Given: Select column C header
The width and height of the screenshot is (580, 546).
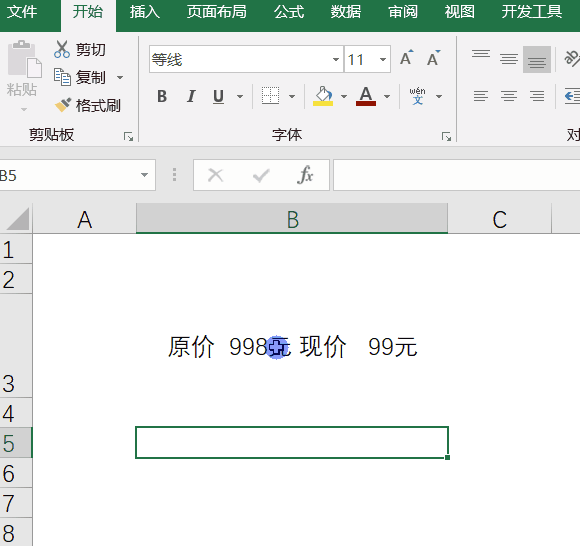Looking at the screenshot, I should pos(499,219).
